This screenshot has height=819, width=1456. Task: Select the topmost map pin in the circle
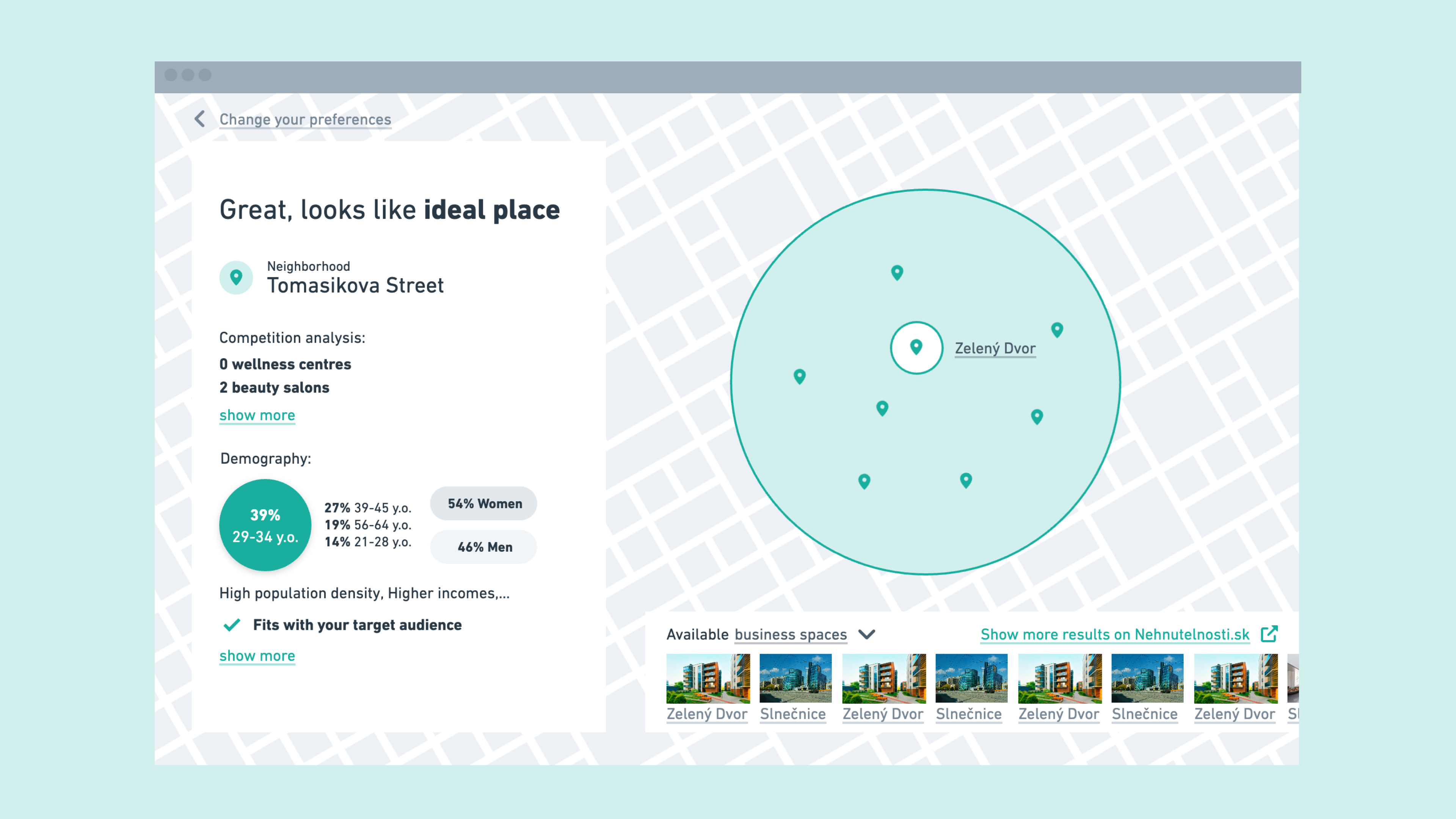897,273
